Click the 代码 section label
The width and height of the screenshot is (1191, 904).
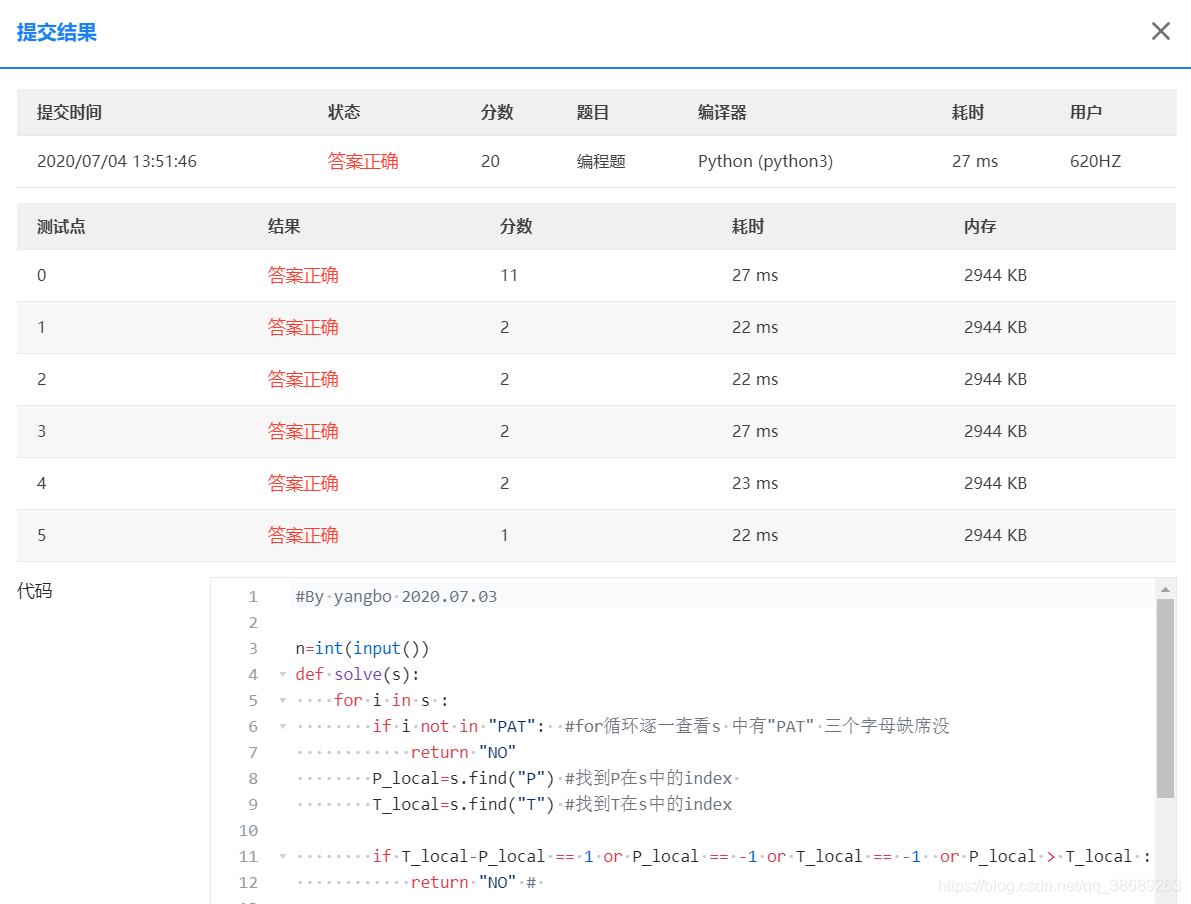(x=34, y=591)
